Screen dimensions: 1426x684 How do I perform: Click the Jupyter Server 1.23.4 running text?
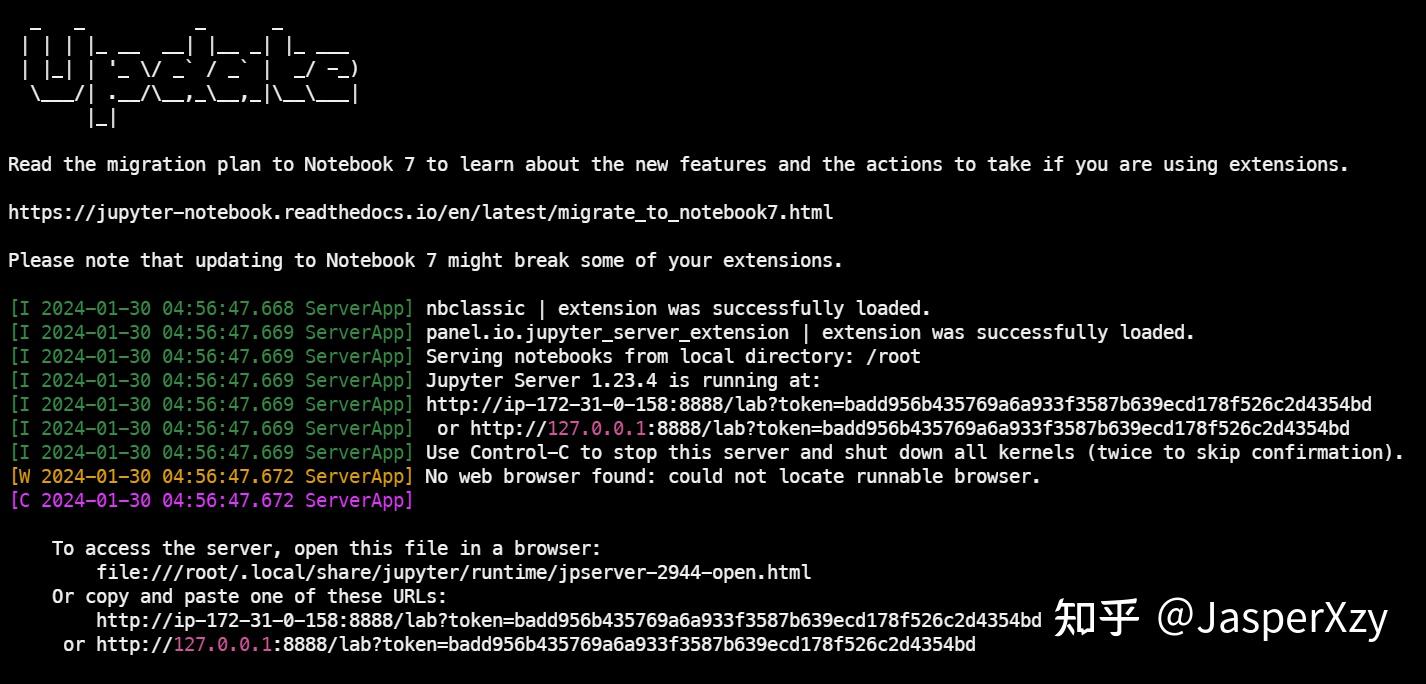click(623, 380)
